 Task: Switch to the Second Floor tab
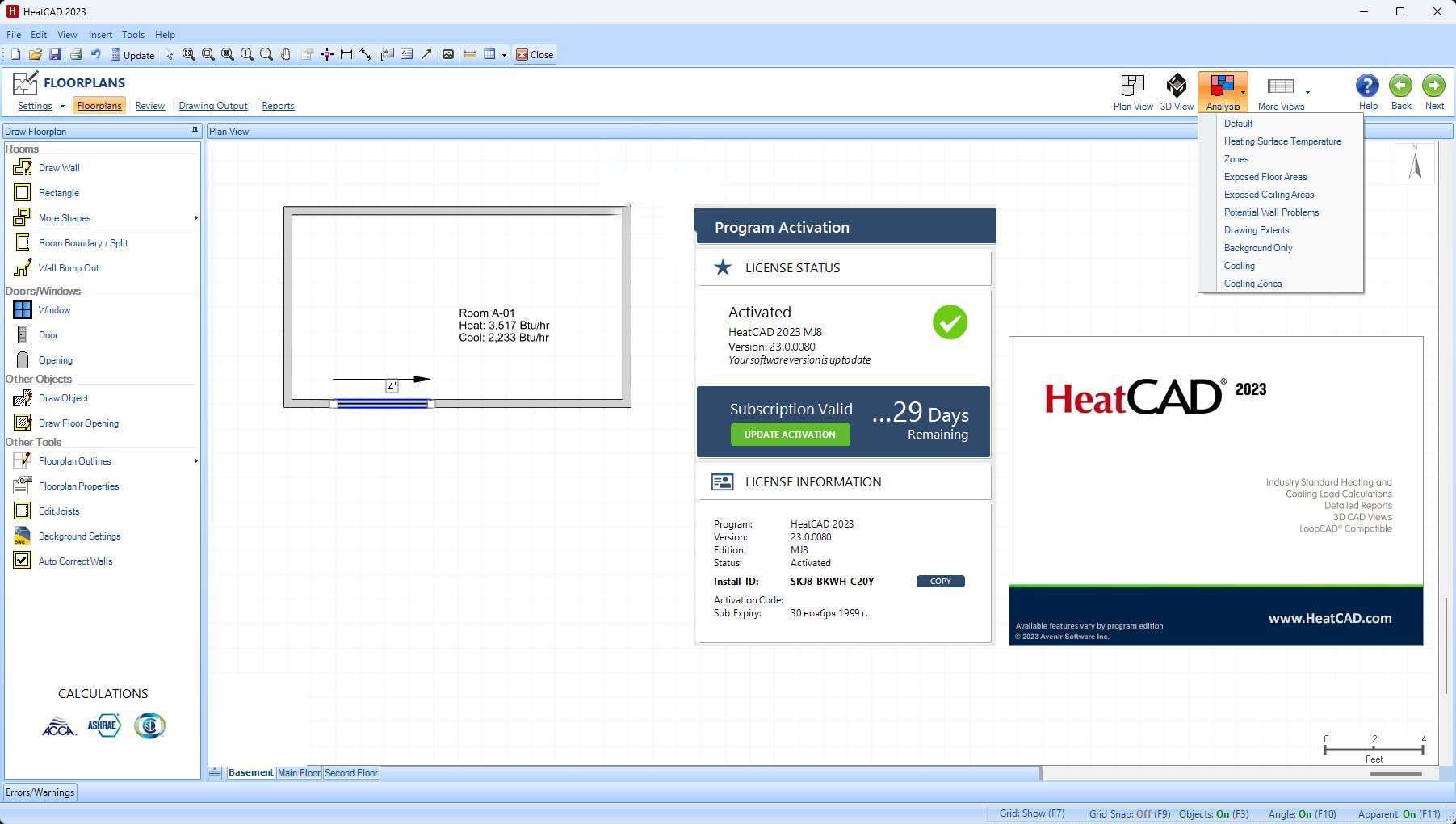click(x=350, y=772)
